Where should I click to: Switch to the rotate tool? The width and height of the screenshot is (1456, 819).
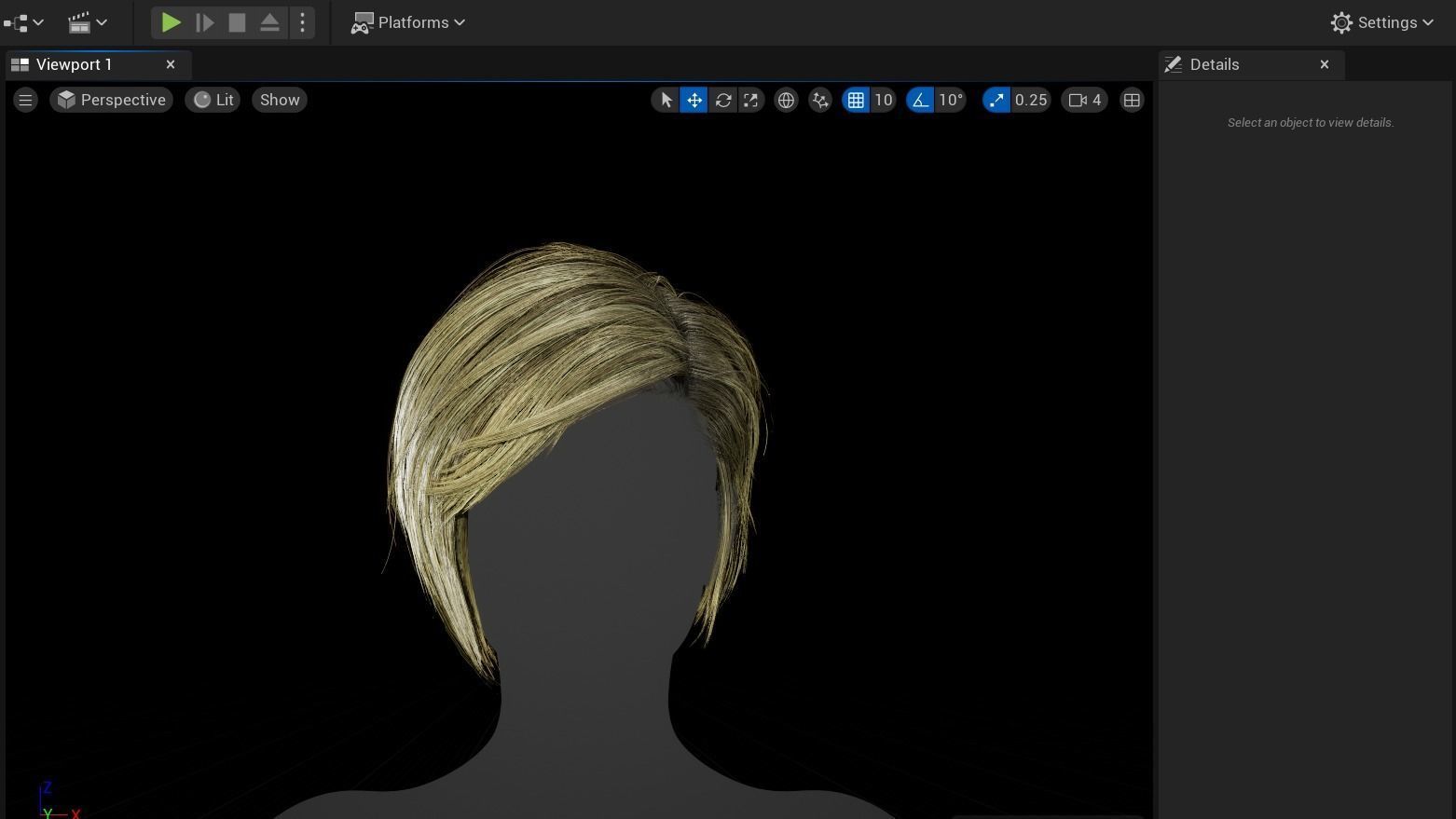pyautogui.click(x=723, y=100)
